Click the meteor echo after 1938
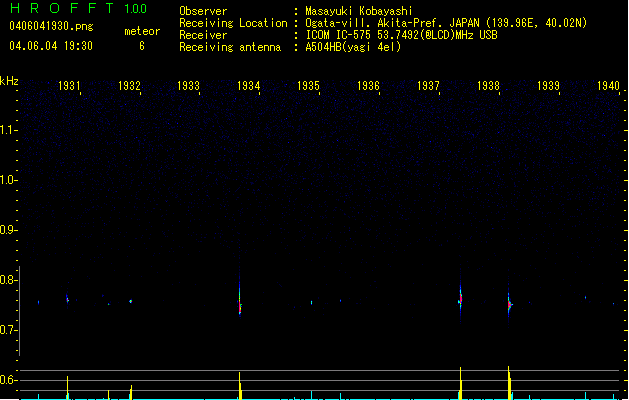This screenshot has width=629, height=400. tap(509, 305)
